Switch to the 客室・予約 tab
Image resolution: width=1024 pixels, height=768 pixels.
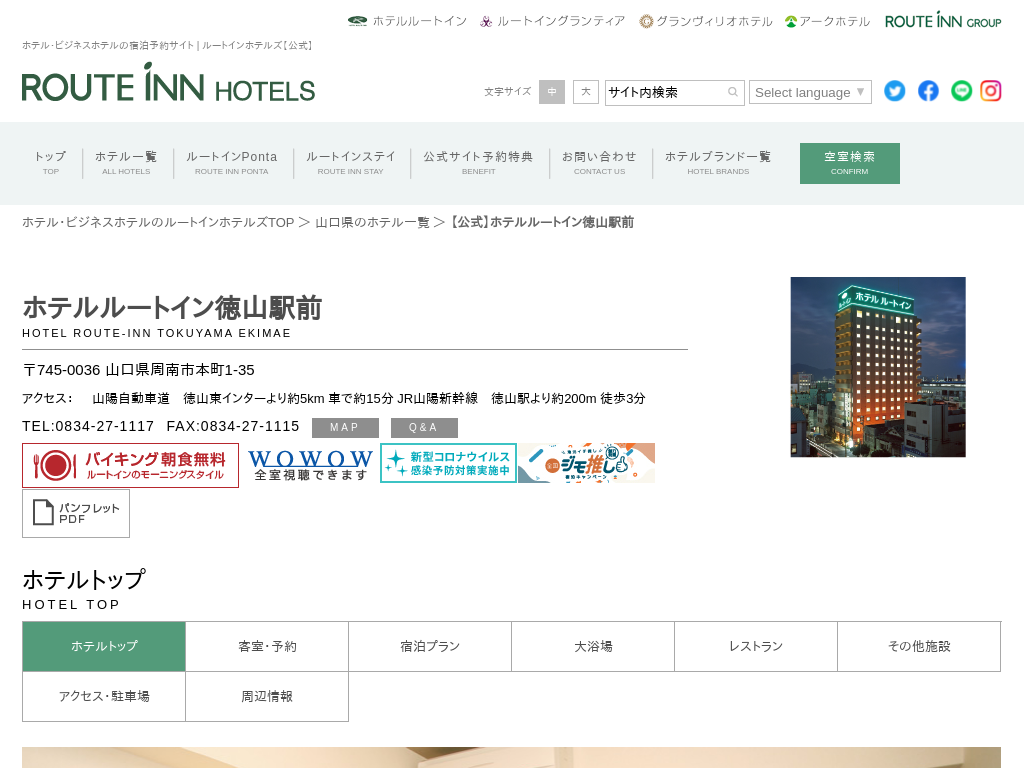coord(267,646)
